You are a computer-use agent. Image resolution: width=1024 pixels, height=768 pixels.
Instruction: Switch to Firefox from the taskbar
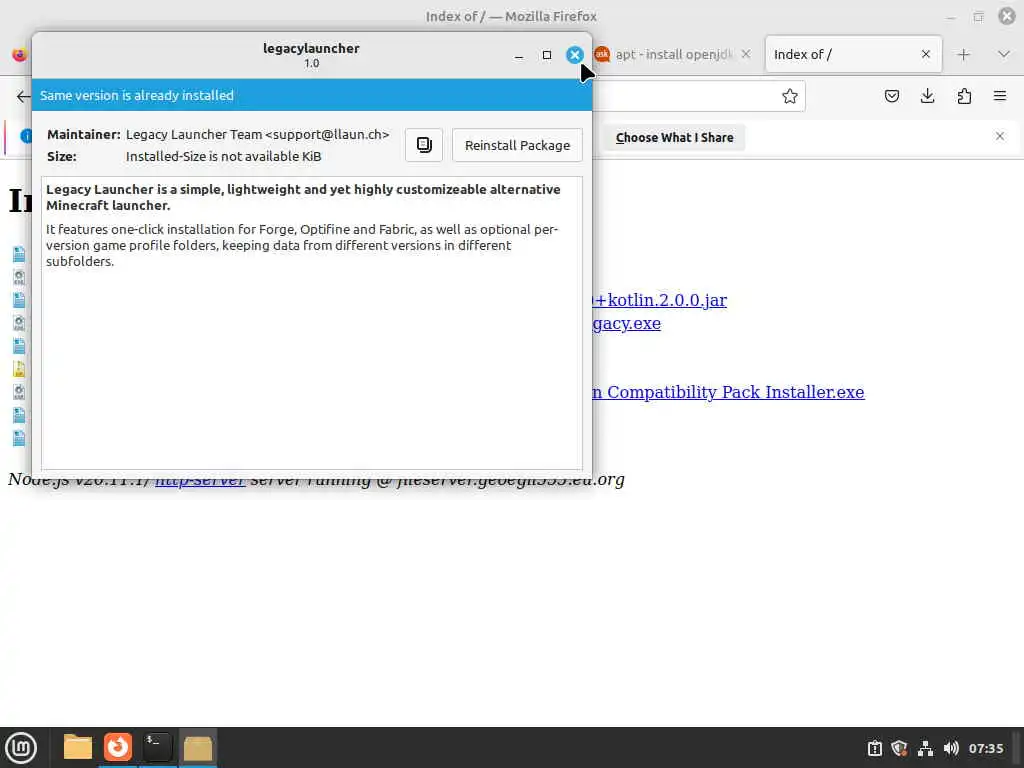pos(118,748)
